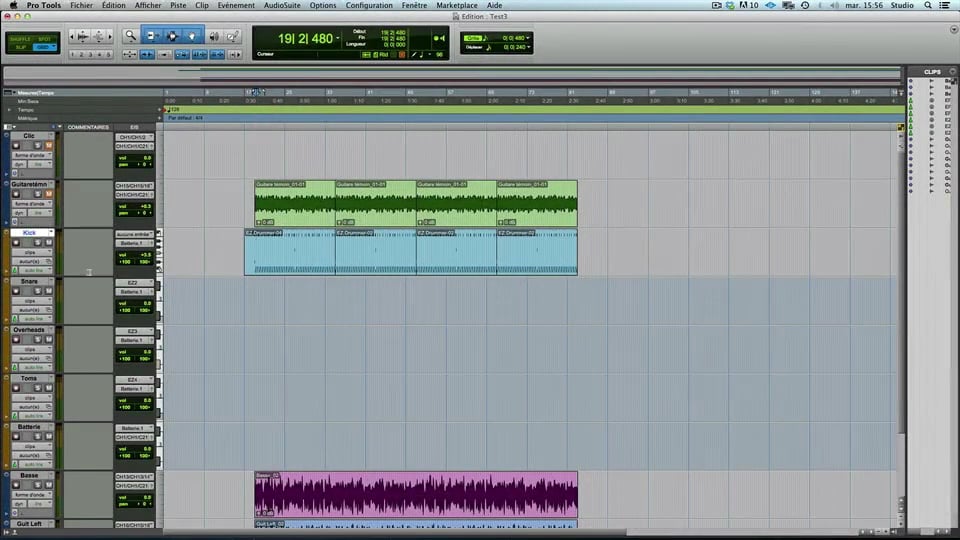960x540 pixels.
Task: Click Kick track volume value field
Action: pyautogui.click(x=135, y=255)
